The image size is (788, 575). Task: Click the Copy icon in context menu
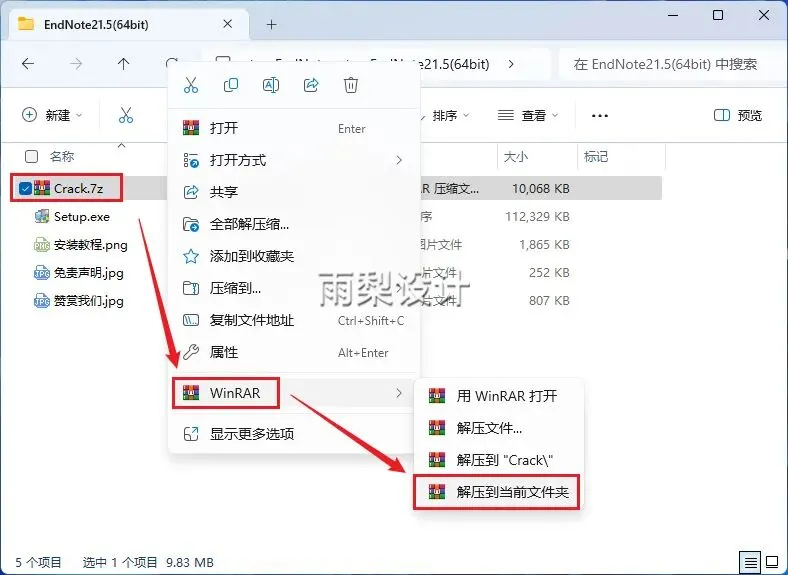(x=231, y=85)
